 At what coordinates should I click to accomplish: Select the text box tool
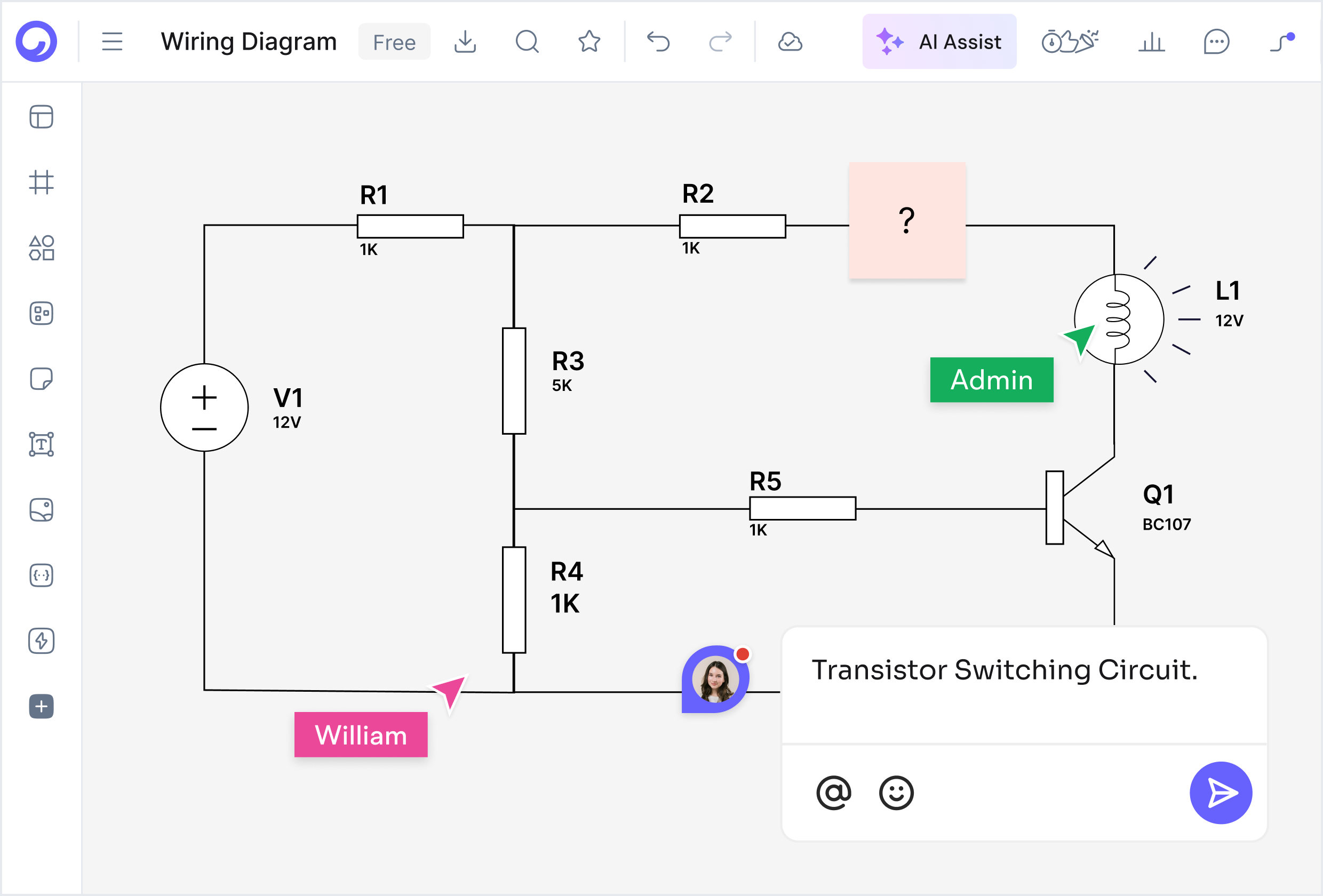coord(42,444)
